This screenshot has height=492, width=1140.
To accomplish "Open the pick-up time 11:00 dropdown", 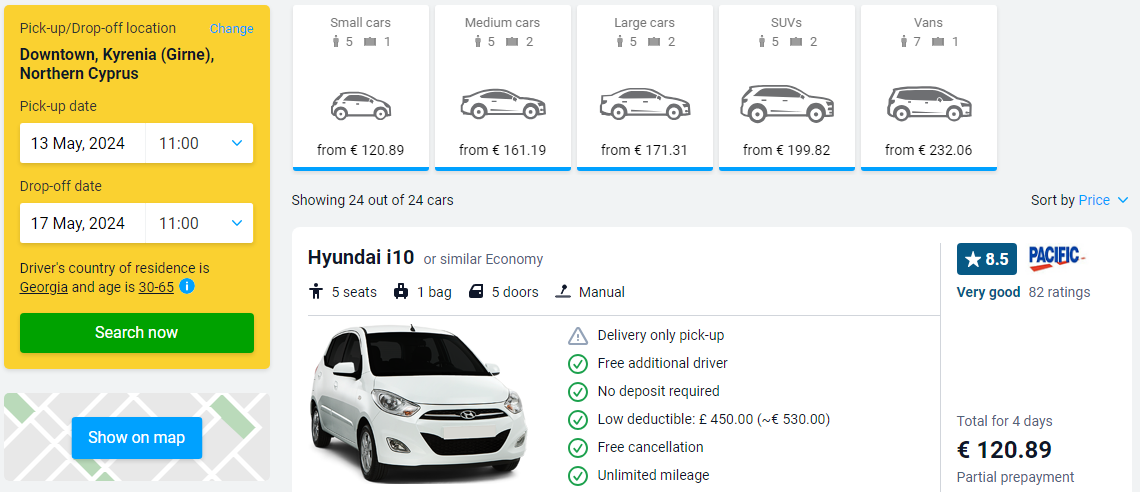I will tap(200, 143).
